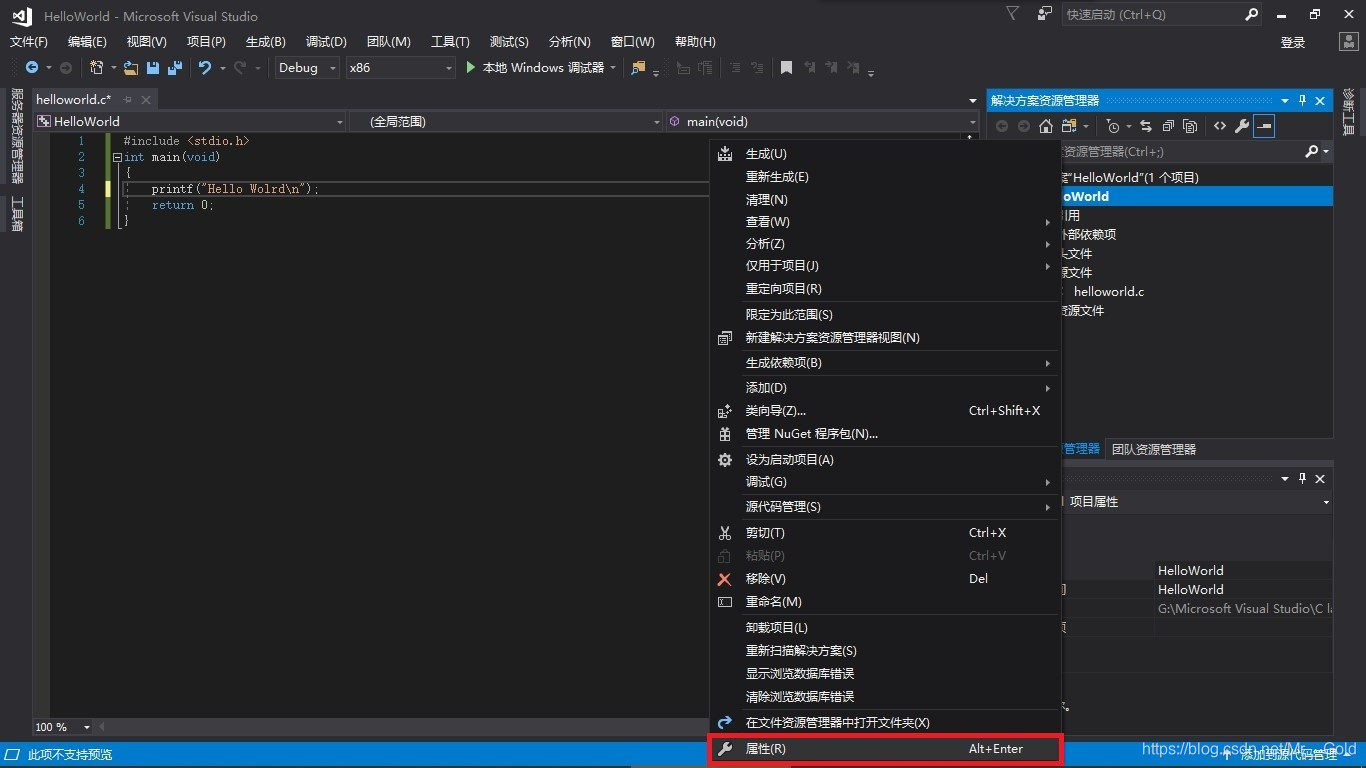Image resolution: width=1366 pixels, height=768 pixels.
Task: Click the Sync with Active Document icon
Action: (1146, 126)
